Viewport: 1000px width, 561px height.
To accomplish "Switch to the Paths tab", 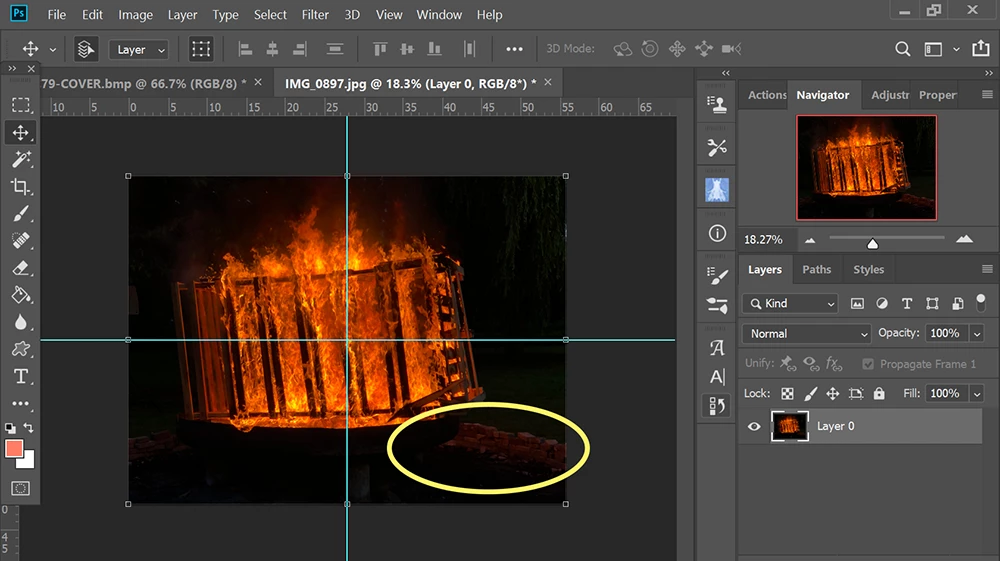I will point(816,270).
